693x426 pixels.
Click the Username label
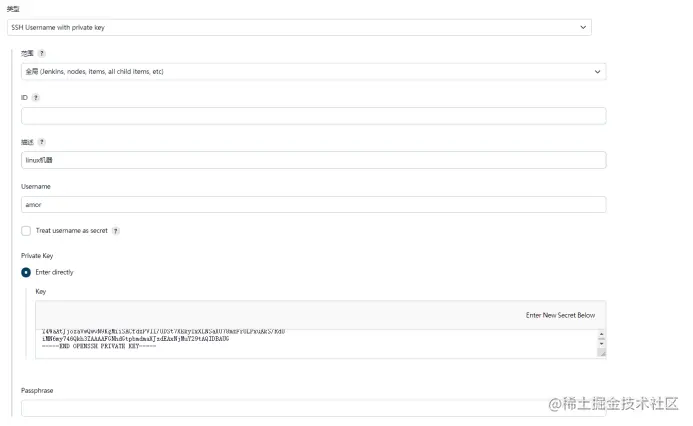(x=36, y=186)
